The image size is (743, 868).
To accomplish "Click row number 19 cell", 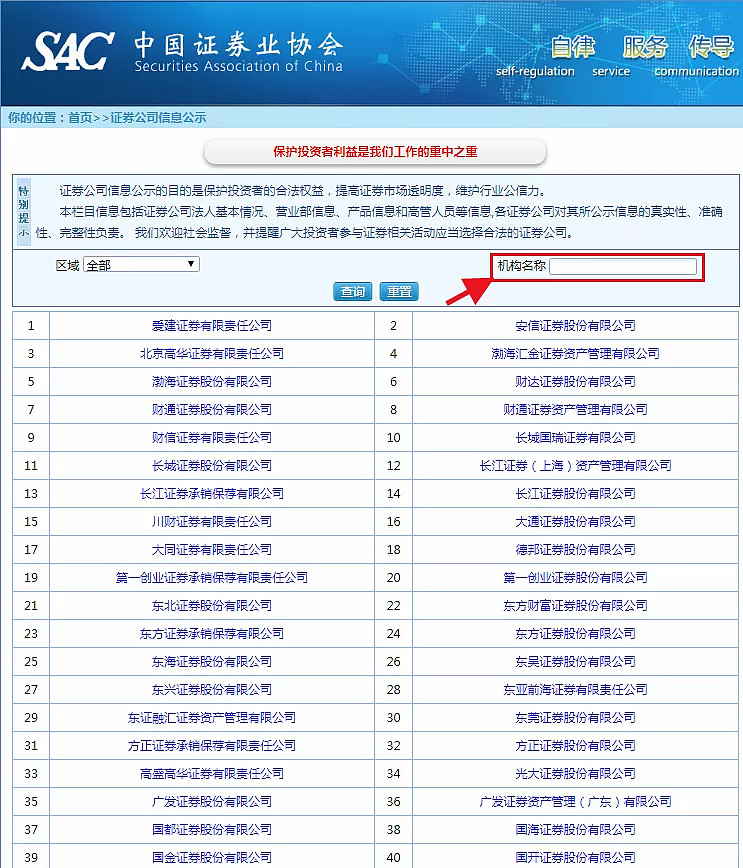I will [x=31, y=577].
